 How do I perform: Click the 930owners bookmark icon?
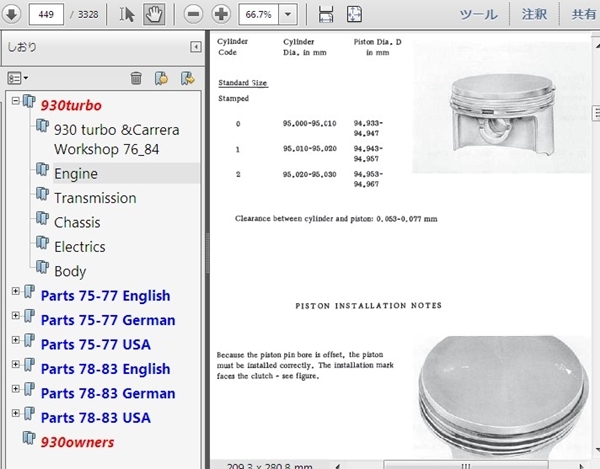coord(29,438)
